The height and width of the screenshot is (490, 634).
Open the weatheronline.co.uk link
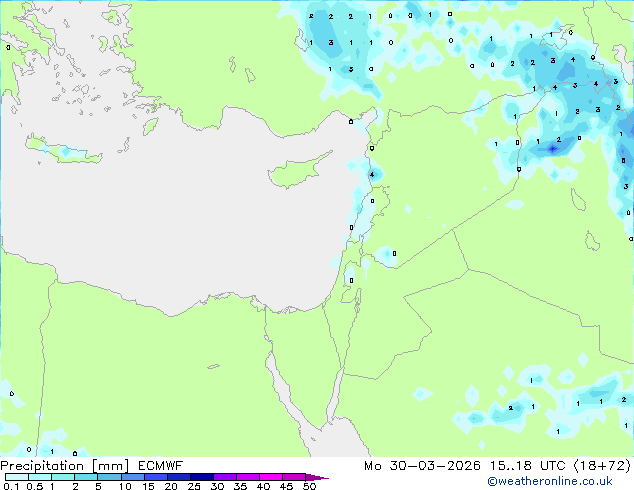point(550,481)
